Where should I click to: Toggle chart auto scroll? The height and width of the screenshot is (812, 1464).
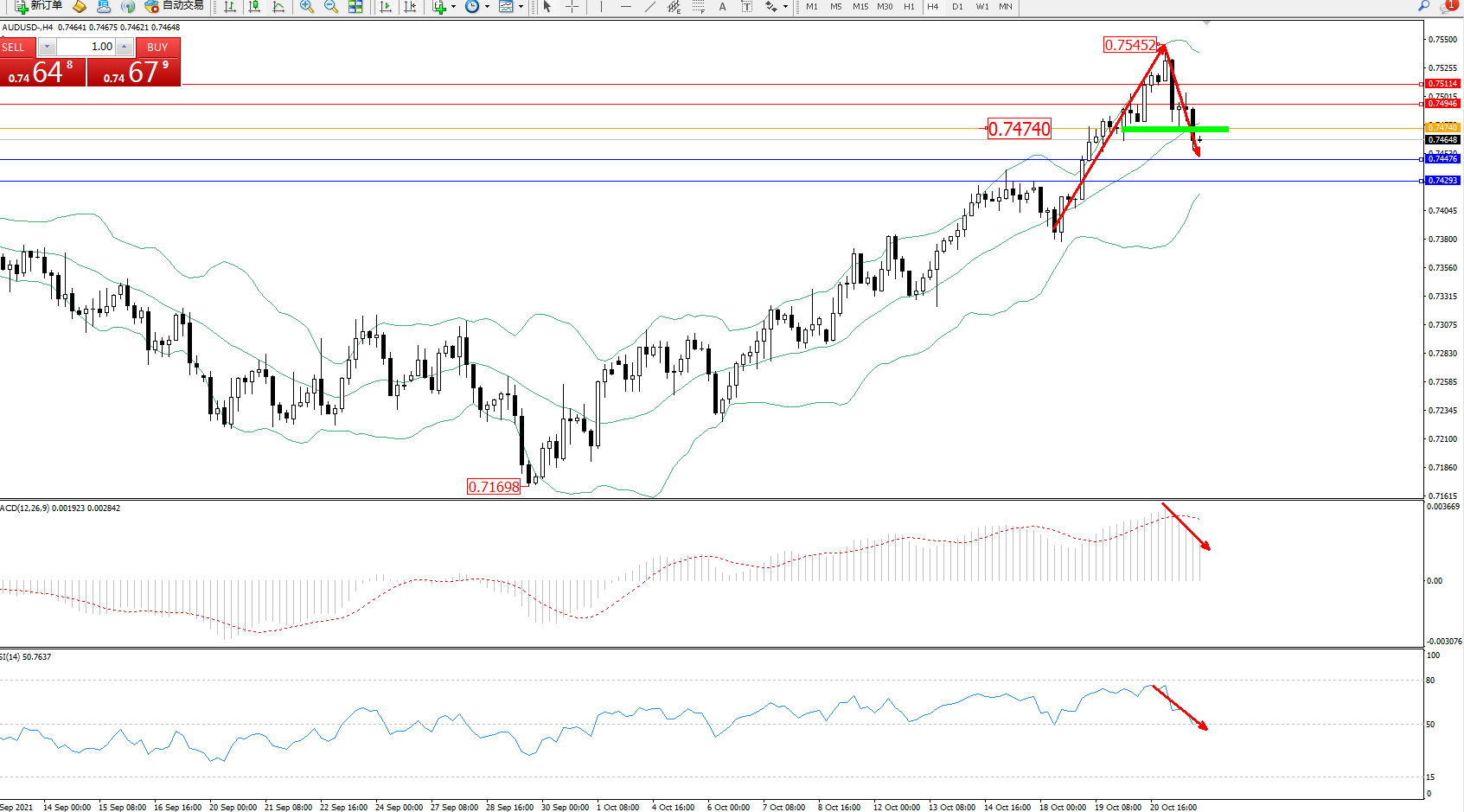386,6
